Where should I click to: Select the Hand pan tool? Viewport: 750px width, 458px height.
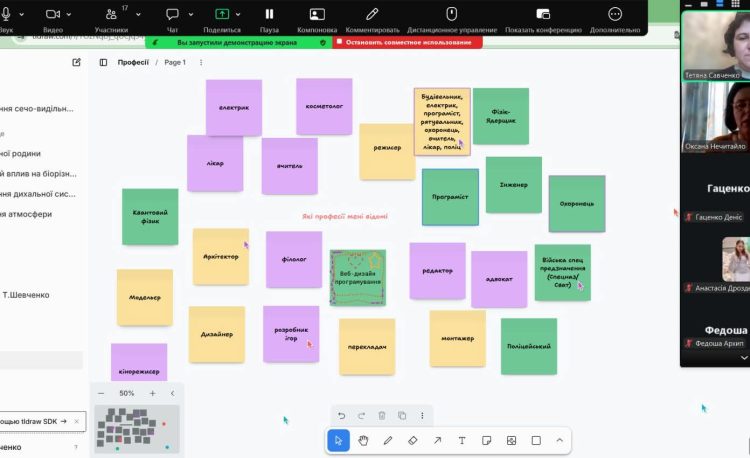[x=363, y=440]
